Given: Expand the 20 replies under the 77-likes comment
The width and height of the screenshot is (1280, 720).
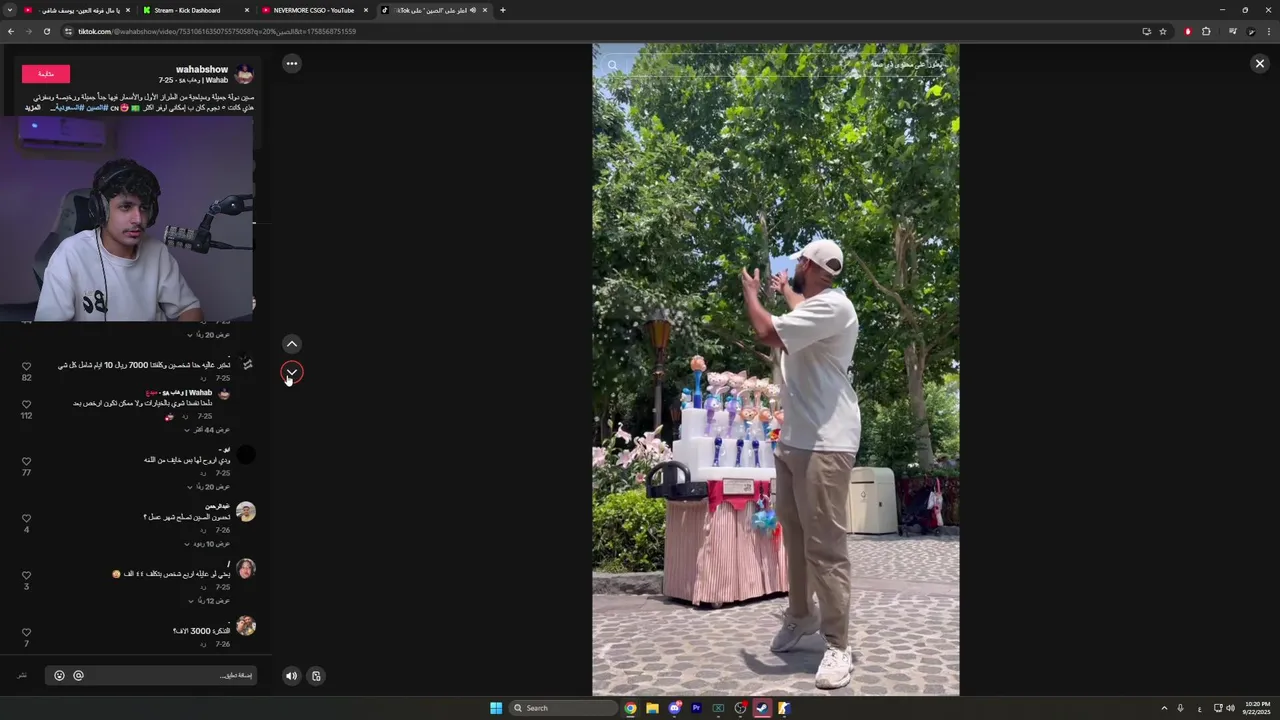Looking at the screenshot, I should tap(207, 487).
